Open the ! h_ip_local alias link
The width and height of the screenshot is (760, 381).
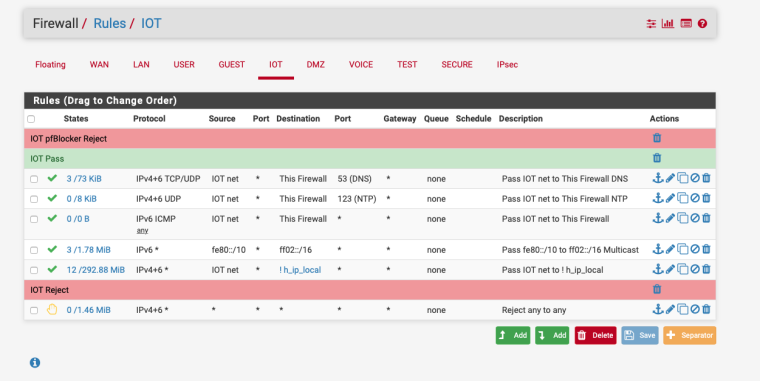click(x=300, y=270)
